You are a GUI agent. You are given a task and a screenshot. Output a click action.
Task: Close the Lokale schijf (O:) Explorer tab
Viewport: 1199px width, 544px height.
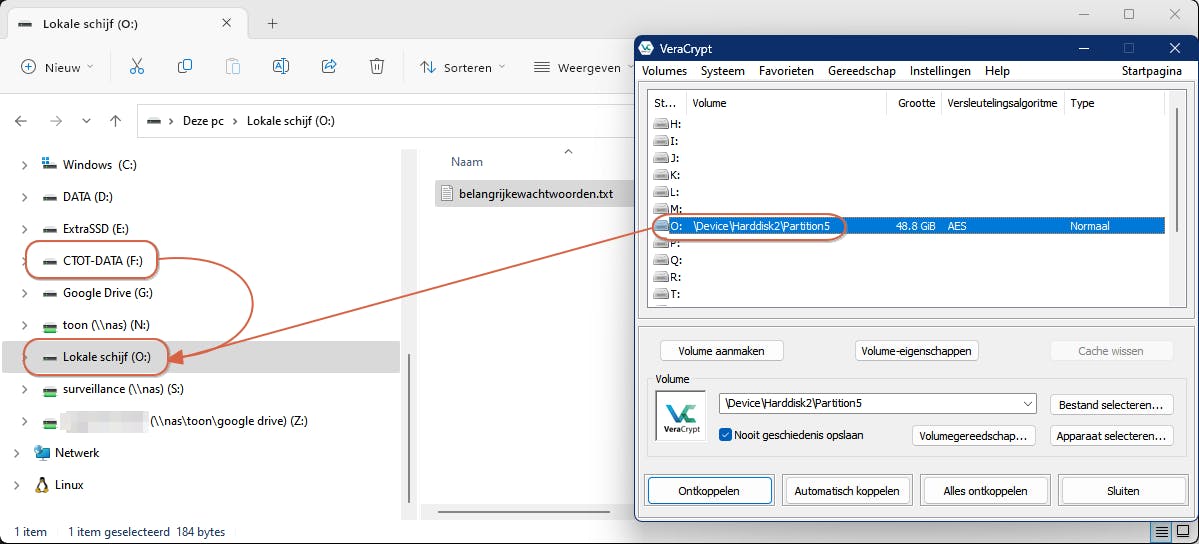coord(226,23)
